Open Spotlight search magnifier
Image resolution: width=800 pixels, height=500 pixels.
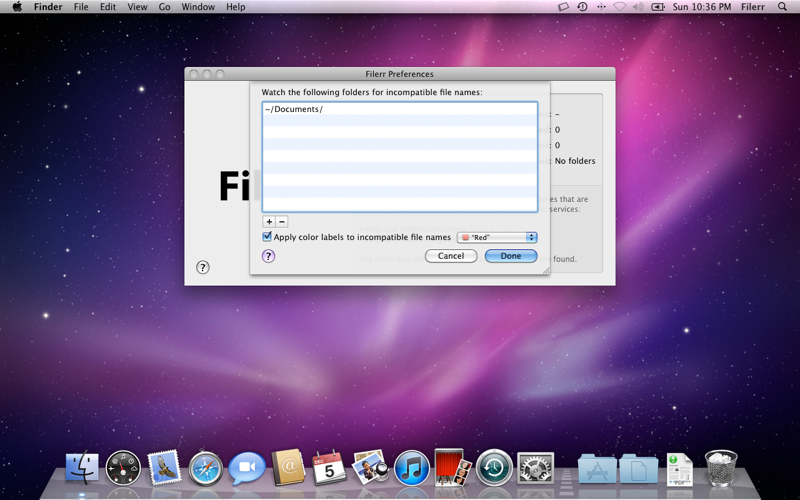pos(782,7)
